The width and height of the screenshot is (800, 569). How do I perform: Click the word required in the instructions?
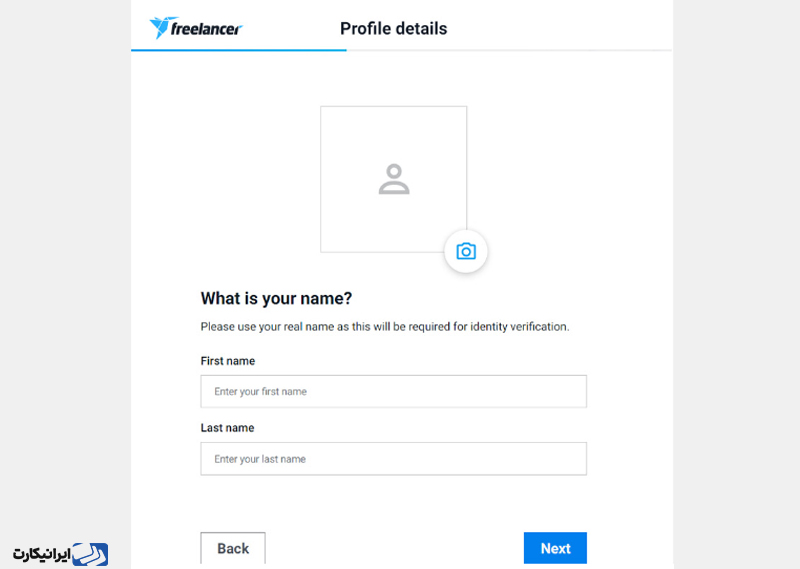[x=429, y=327]
